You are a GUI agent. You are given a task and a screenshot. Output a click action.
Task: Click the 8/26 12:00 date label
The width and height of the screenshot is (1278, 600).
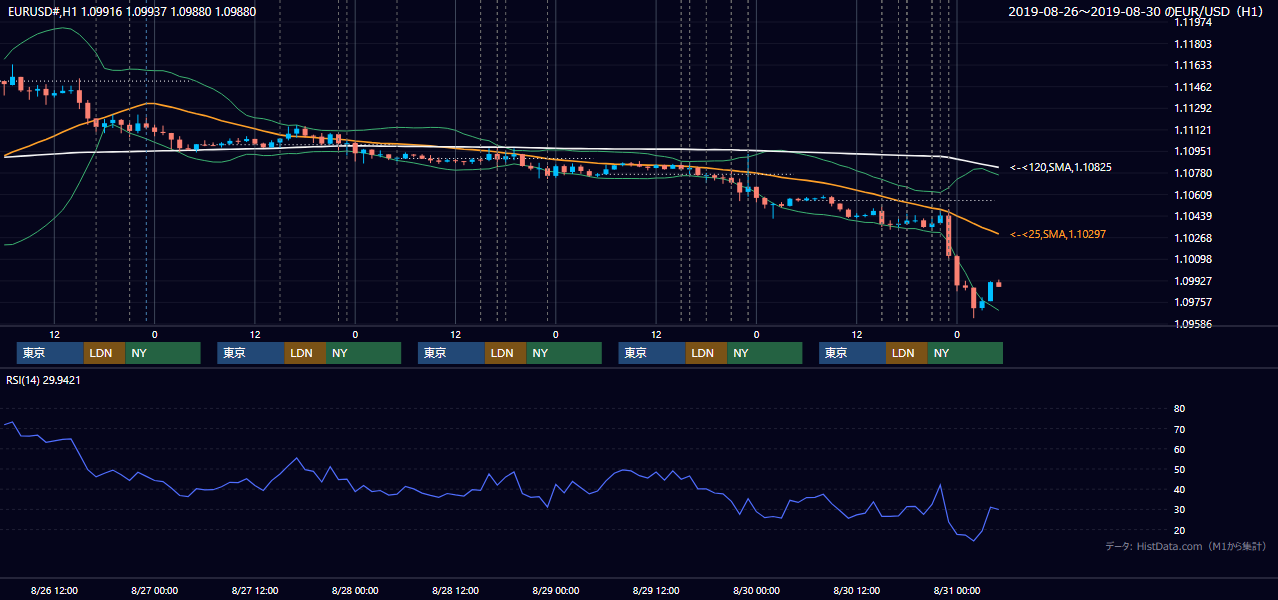click(x=54, y=590)
